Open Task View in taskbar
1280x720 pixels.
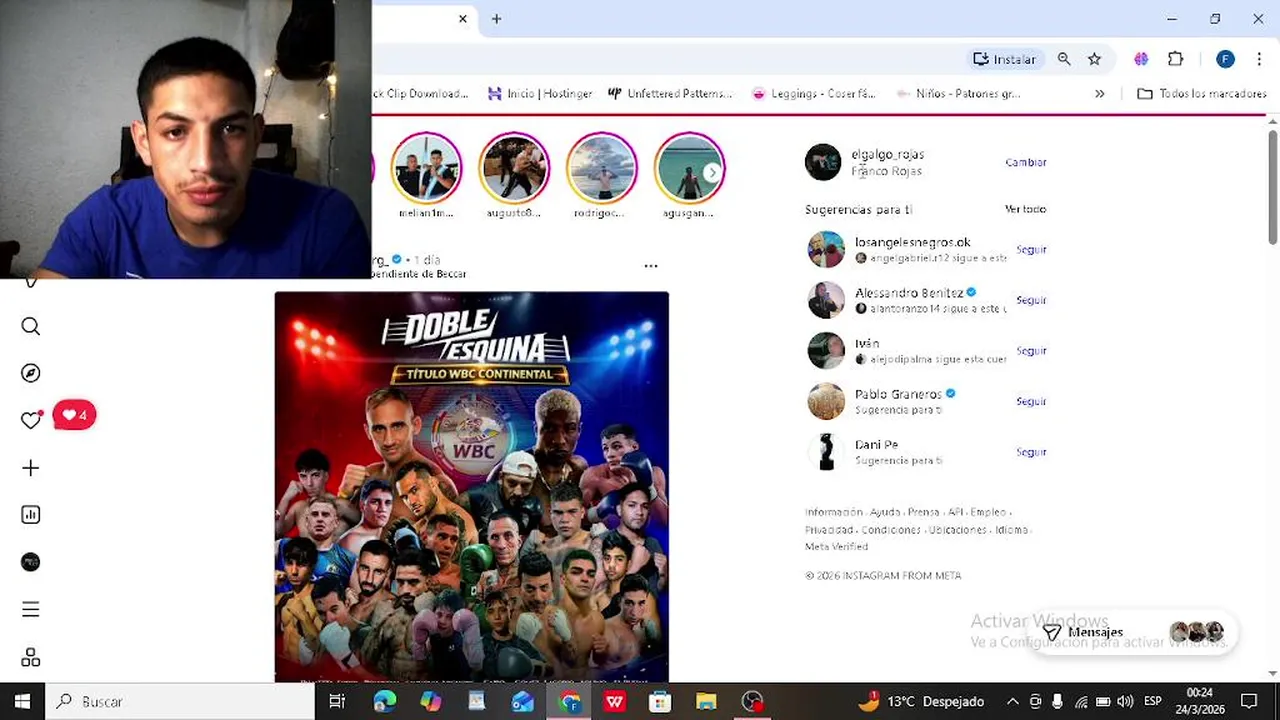tap(337, 701)
